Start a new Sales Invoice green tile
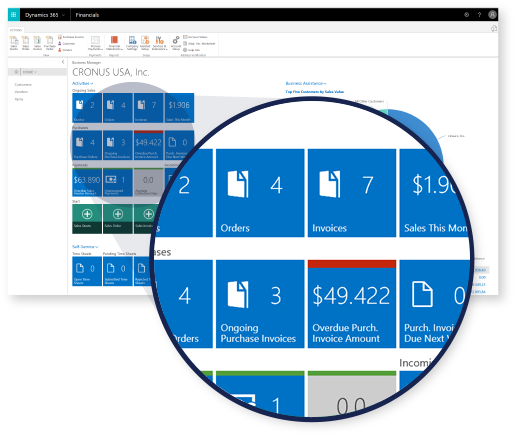Screen dimensions: 514x435 [145, 219]
